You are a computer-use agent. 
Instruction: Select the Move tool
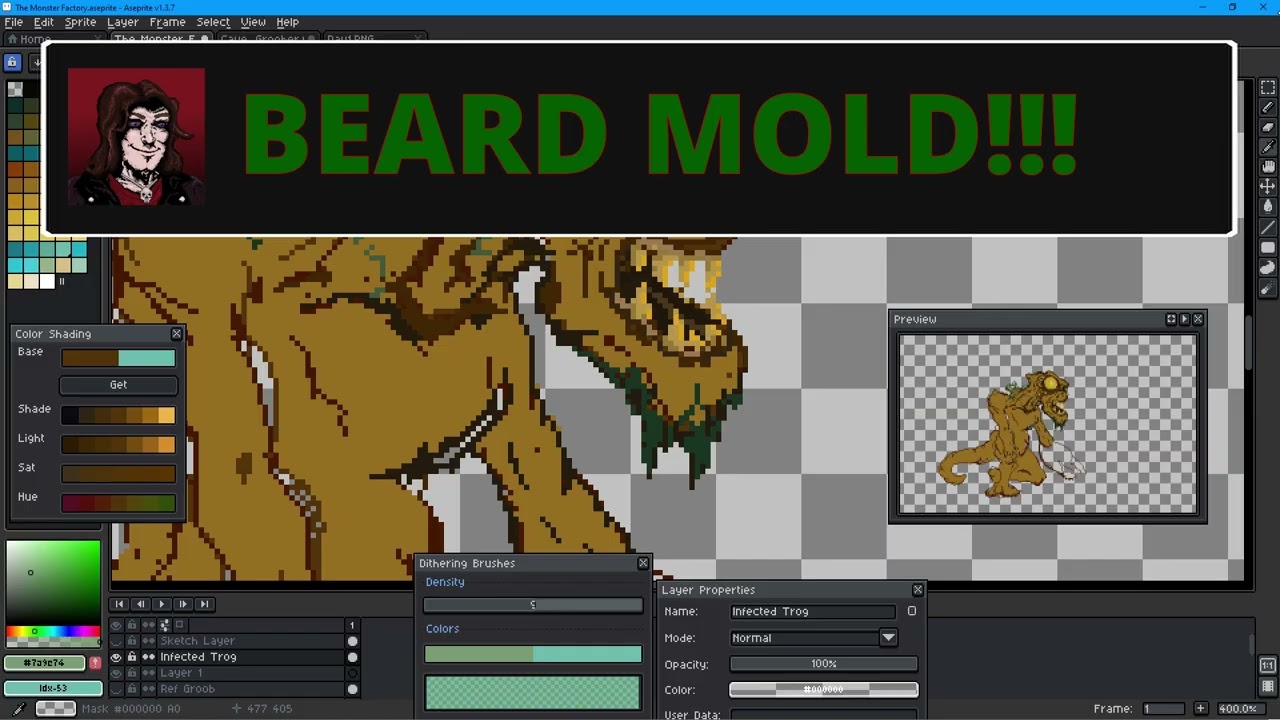(1267, 187)
